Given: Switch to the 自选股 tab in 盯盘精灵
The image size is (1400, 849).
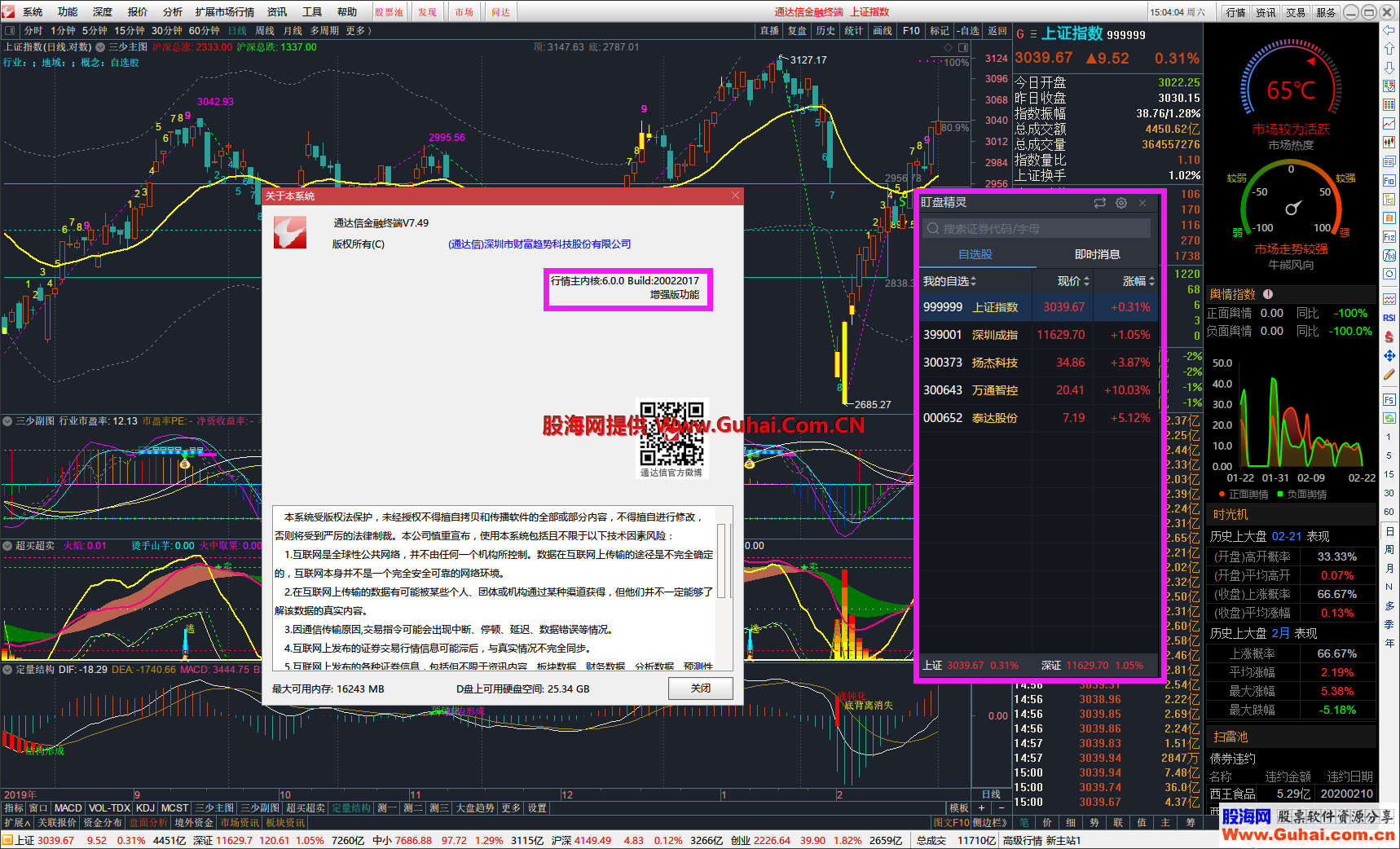Looking at the screenshot, I should pos(975,254).
